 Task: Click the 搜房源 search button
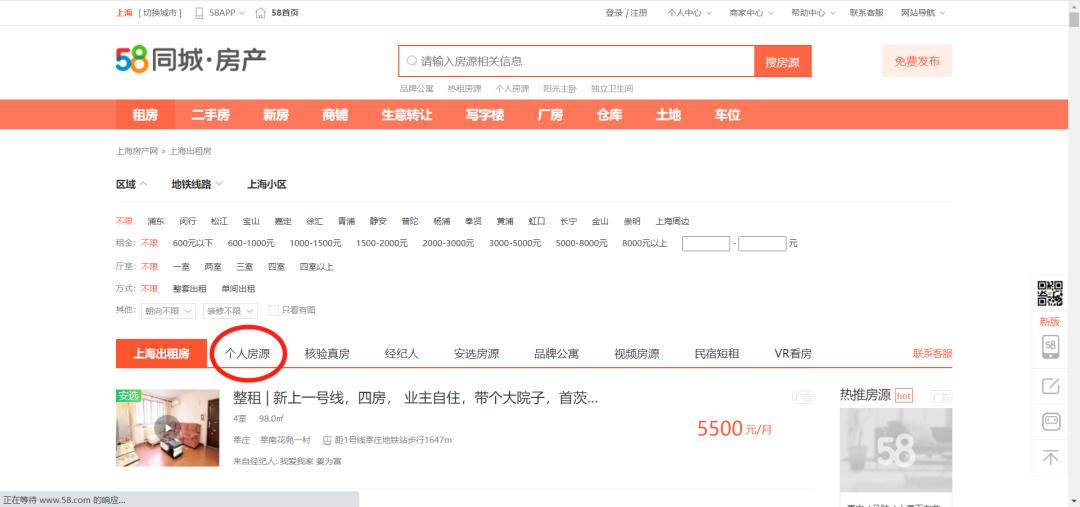pos(782,61)
